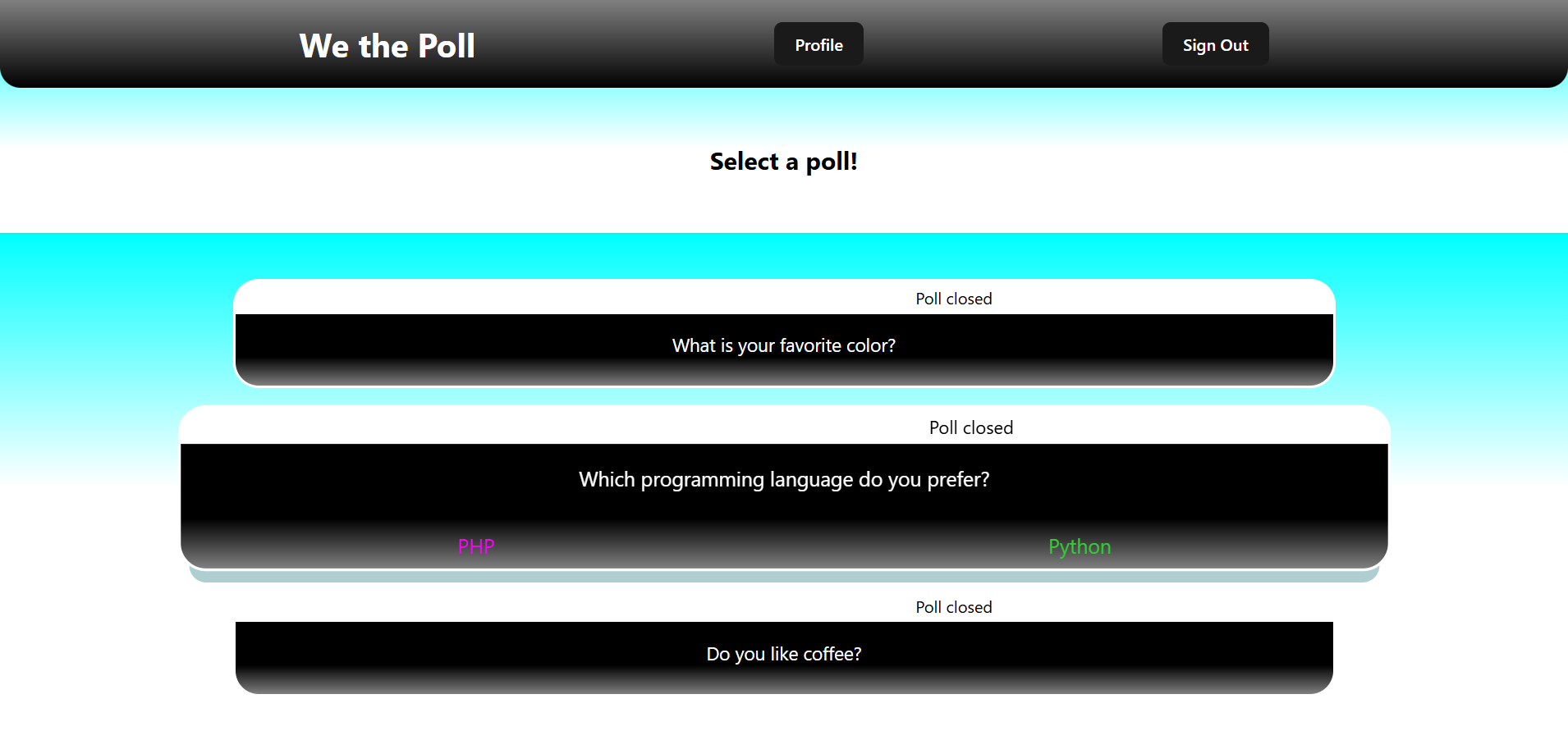Click 'Poll closed' above programming language question
The image size is (1568, 740).
970,427
